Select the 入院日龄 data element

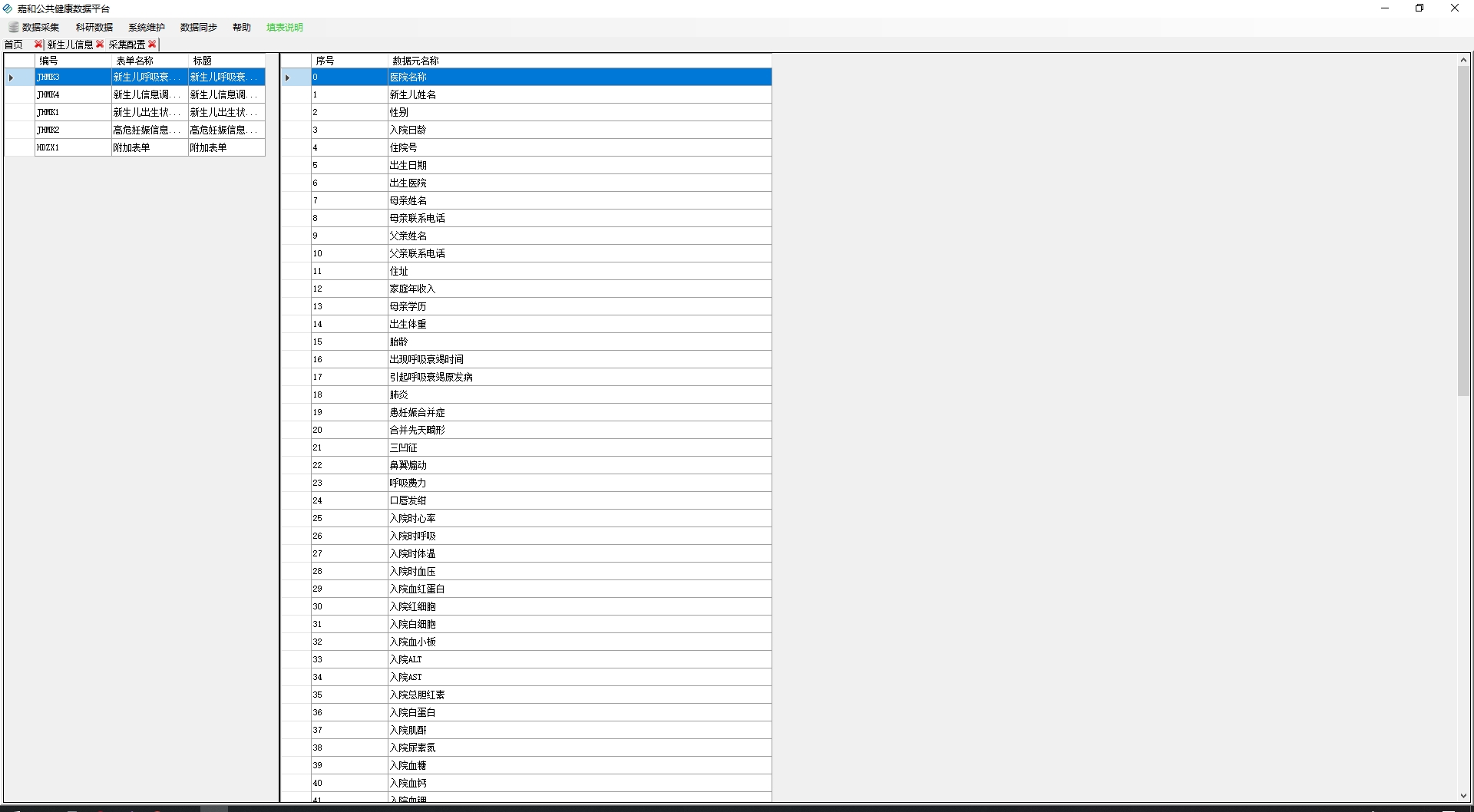pyautogui.click(x=580, y=130)
